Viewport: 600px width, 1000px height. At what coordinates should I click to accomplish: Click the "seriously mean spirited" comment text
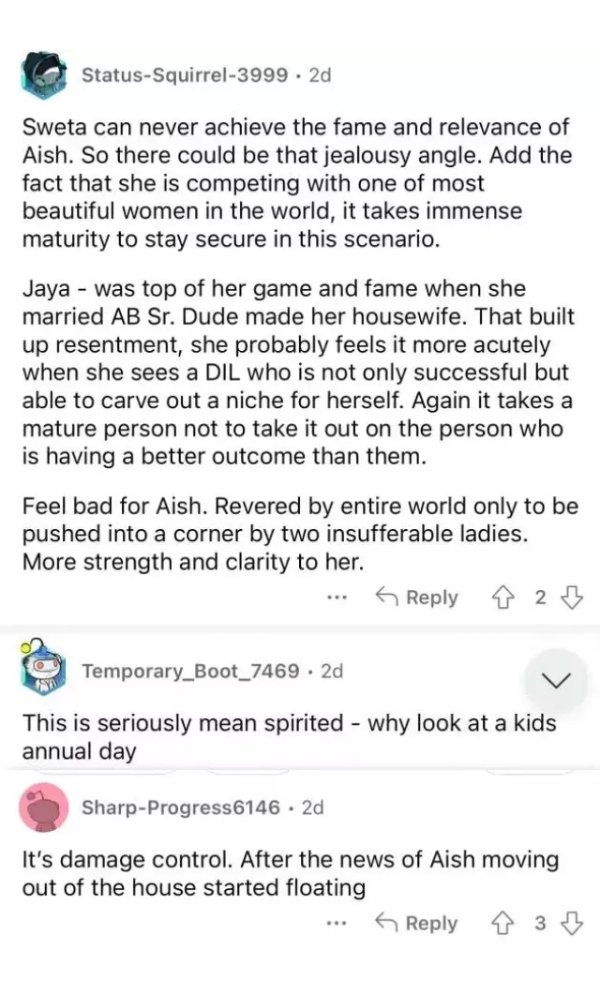click(289, 736)
